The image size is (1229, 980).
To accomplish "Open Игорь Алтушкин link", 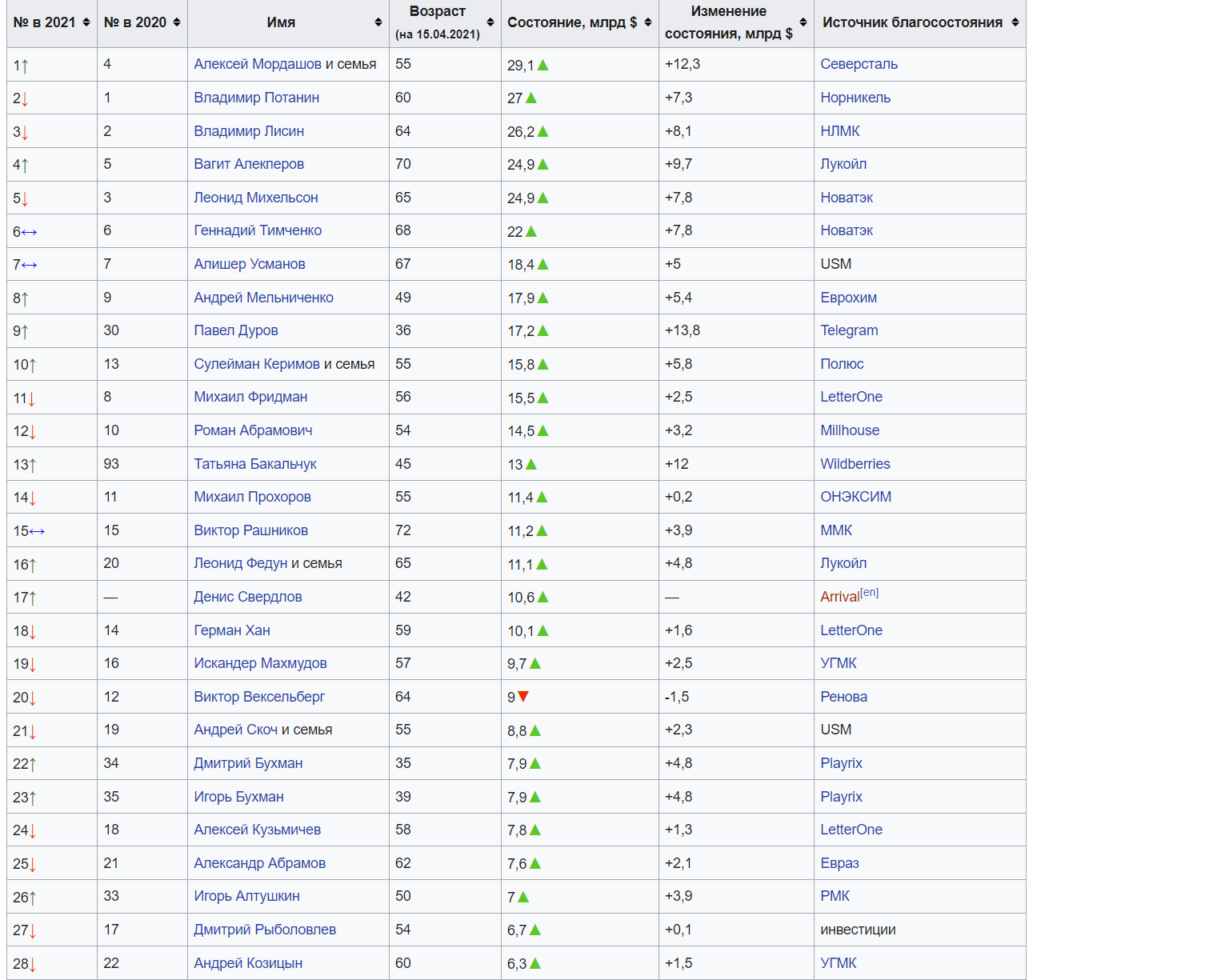I will (x=246, y=896).
